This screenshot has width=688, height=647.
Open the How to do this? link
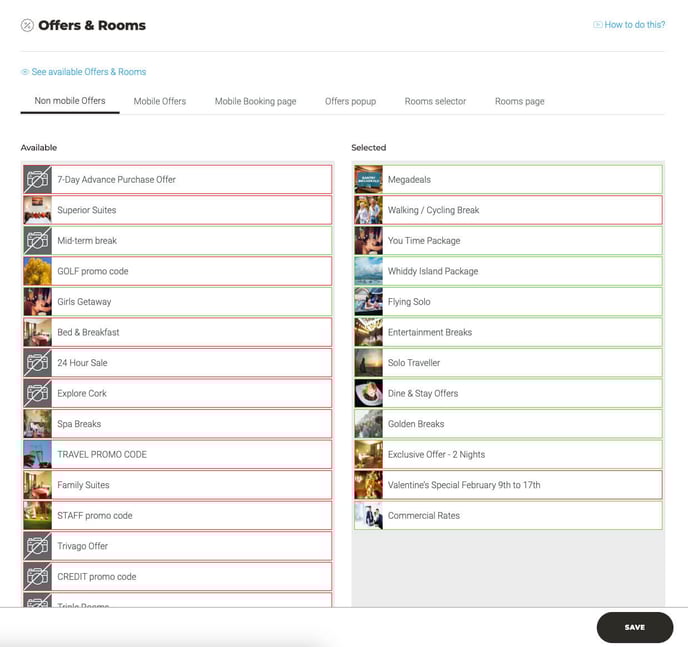click(x=634, y=25)
